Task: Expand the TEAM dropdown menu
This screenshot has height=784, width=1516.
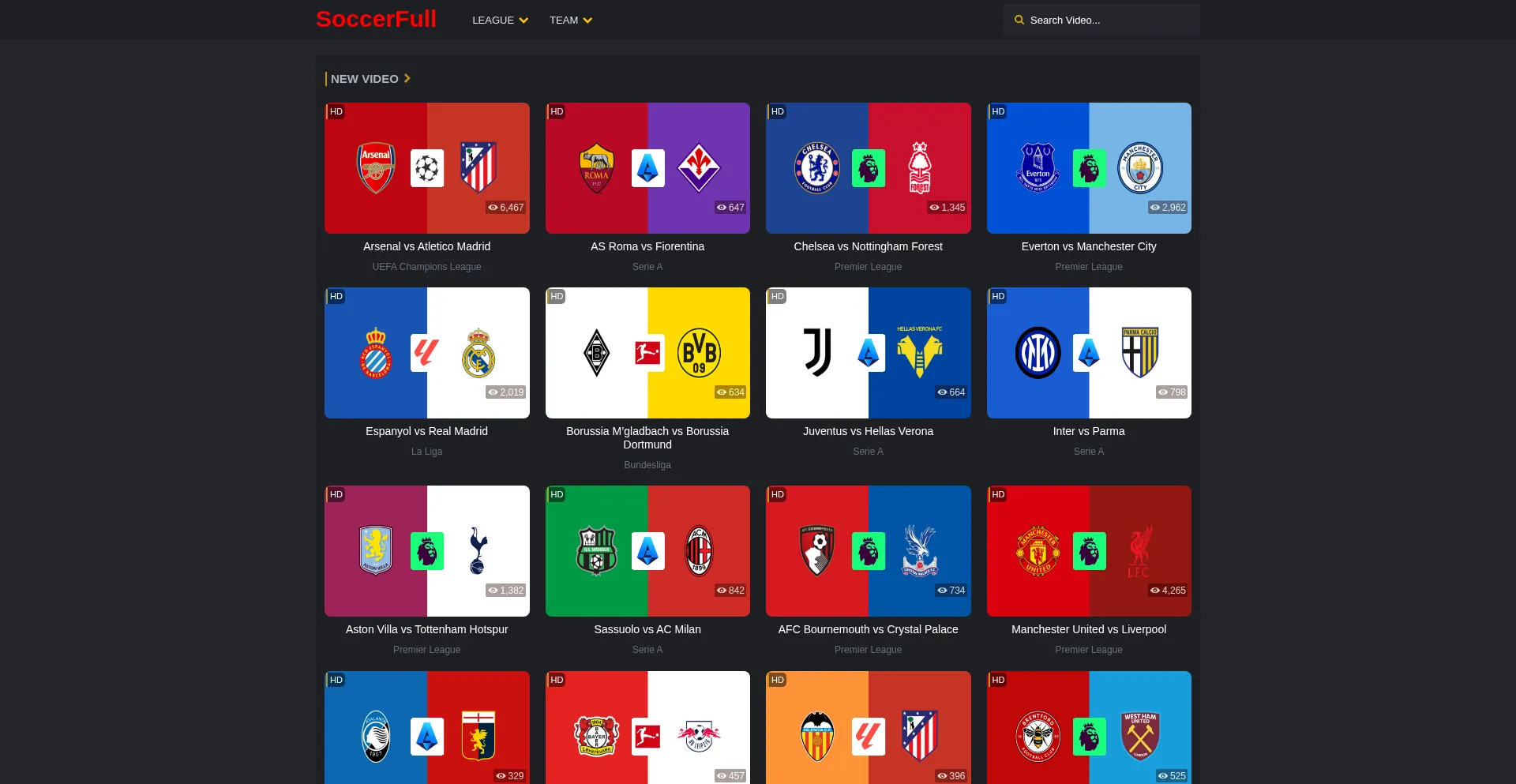Action: pos(571,21)
